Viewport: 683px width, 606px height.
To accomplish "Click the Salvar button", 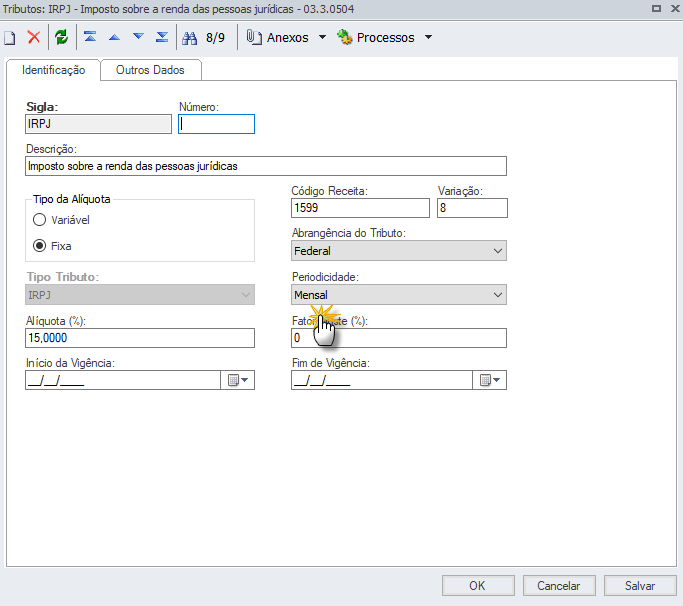I will [x=640, y=586].
